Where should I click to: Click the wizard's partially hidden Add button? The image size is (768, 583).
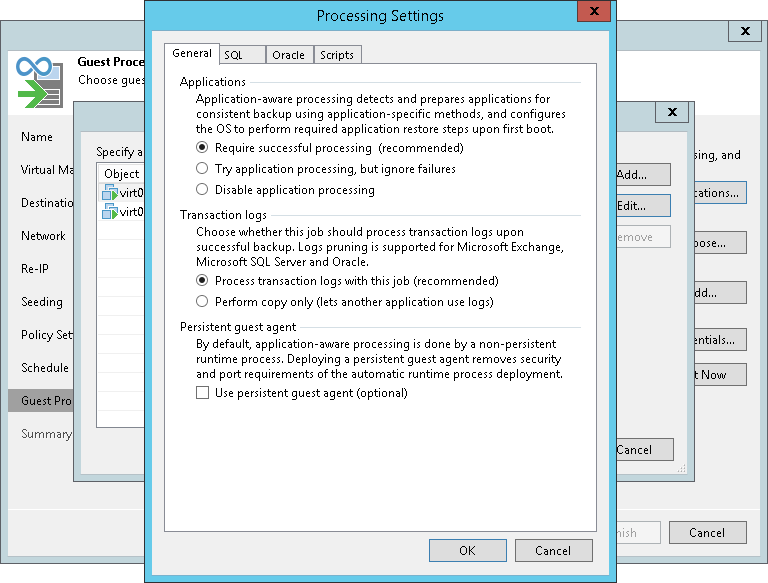(720, 292)
